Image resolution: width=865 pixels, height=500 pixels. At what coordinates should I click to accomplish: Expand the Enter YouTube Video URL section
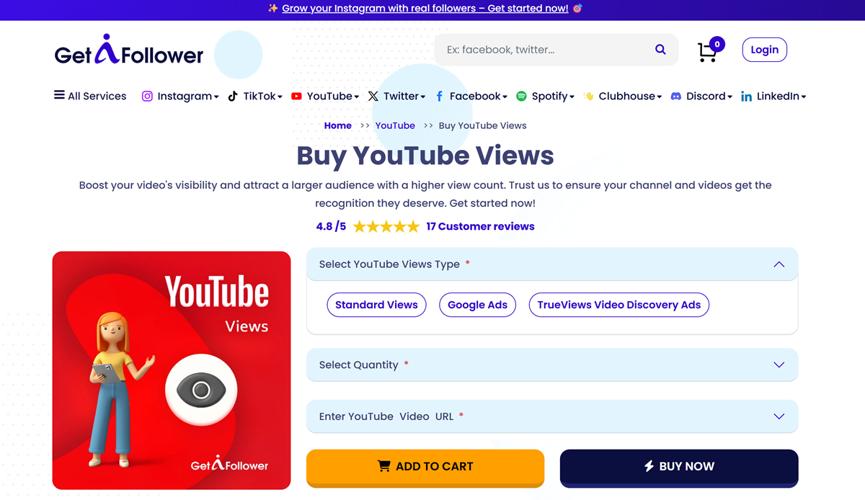(778, 417)
